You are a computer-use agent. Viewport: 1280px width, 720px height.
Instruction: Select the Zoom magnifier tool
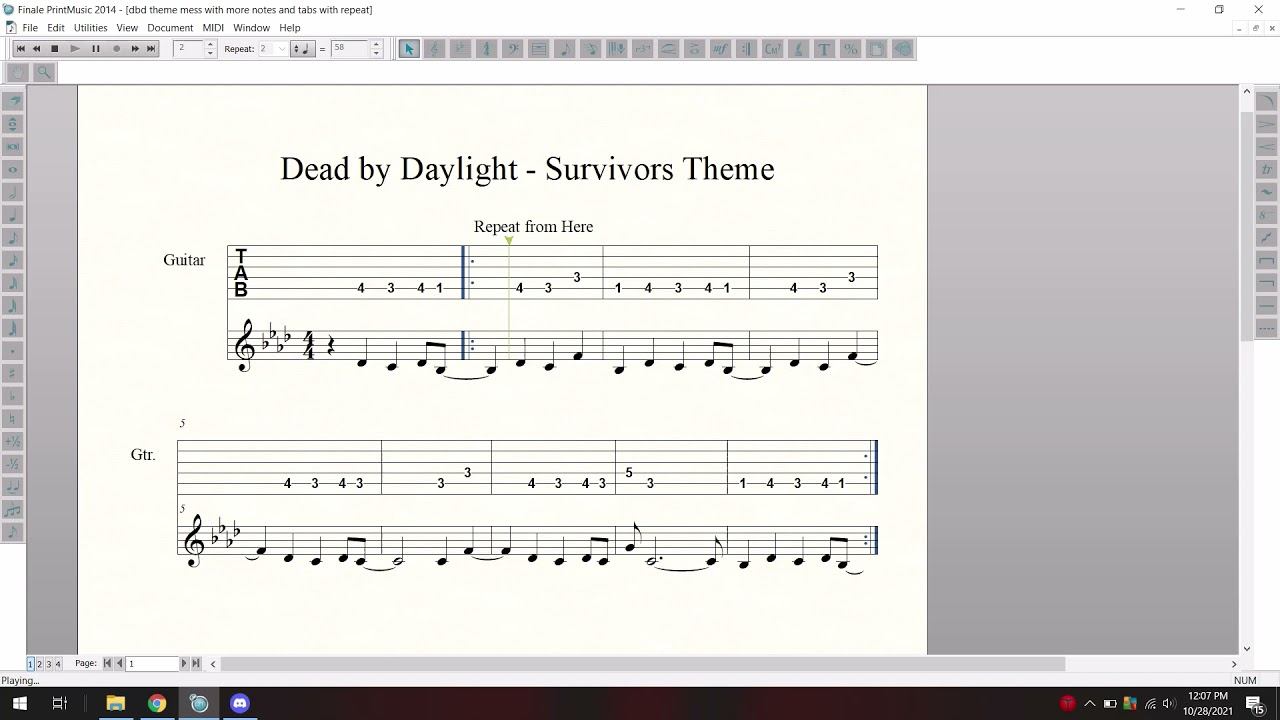tap(44, 72)
